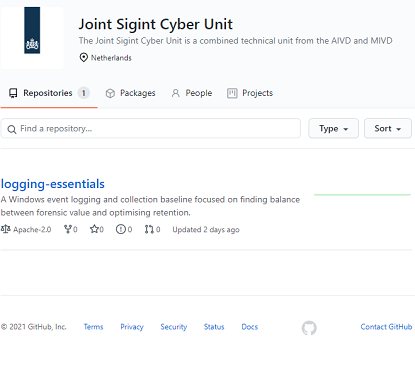This screenshot has width=415, height=391.
Task: Open the Sort dropdown menu
Action: [x=388, y=128]
